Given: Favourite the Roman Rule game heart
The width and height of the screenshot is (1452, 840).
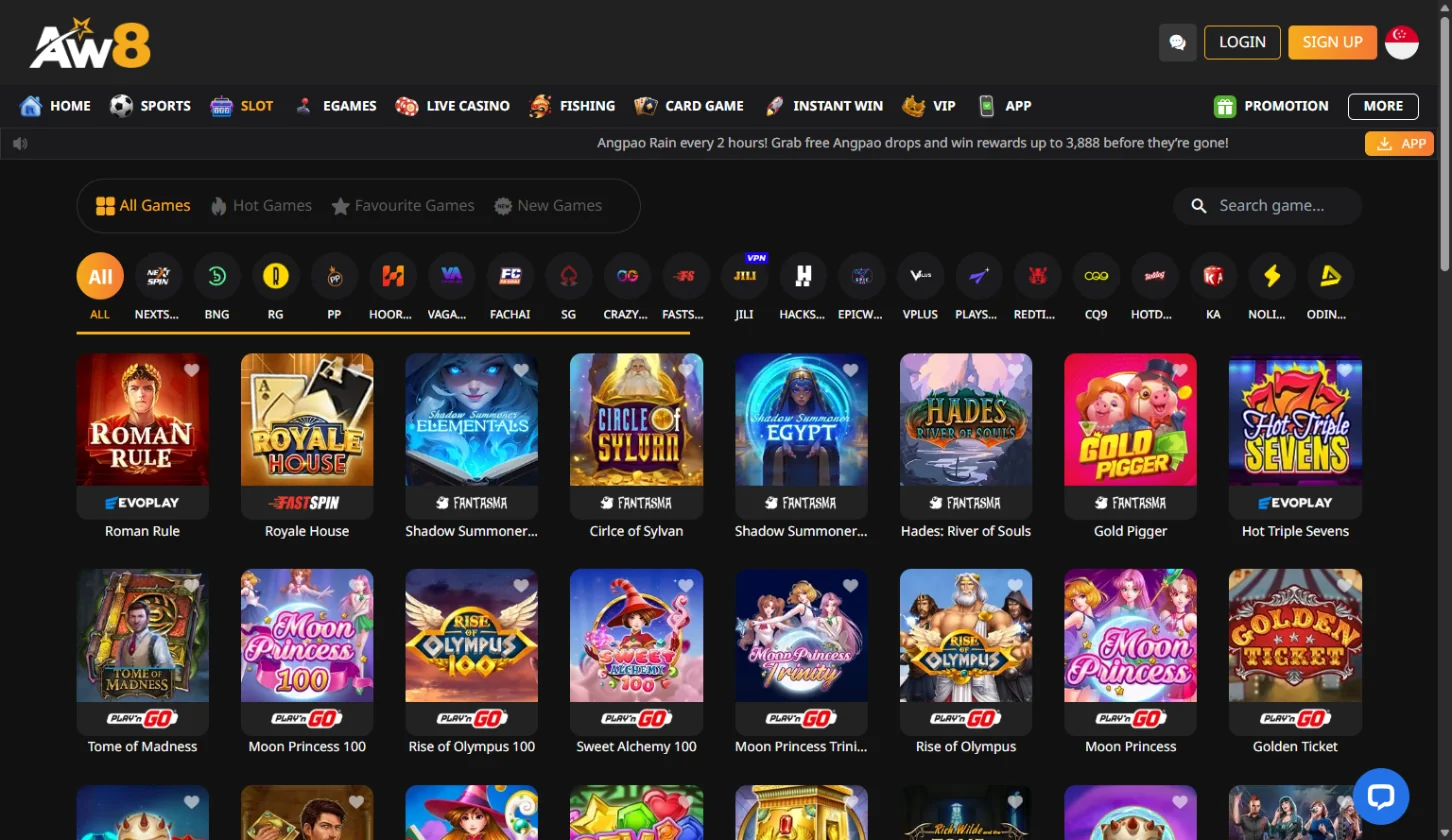Looking at the screenshot, I should pos(192,370).
